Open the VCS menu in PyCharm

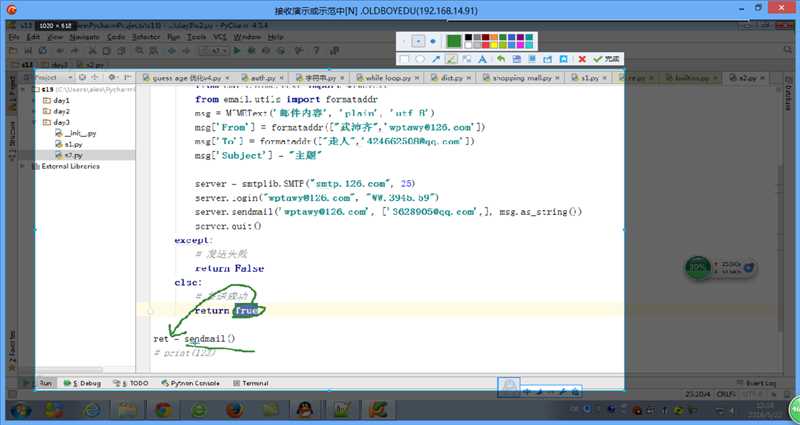(220, 37)
